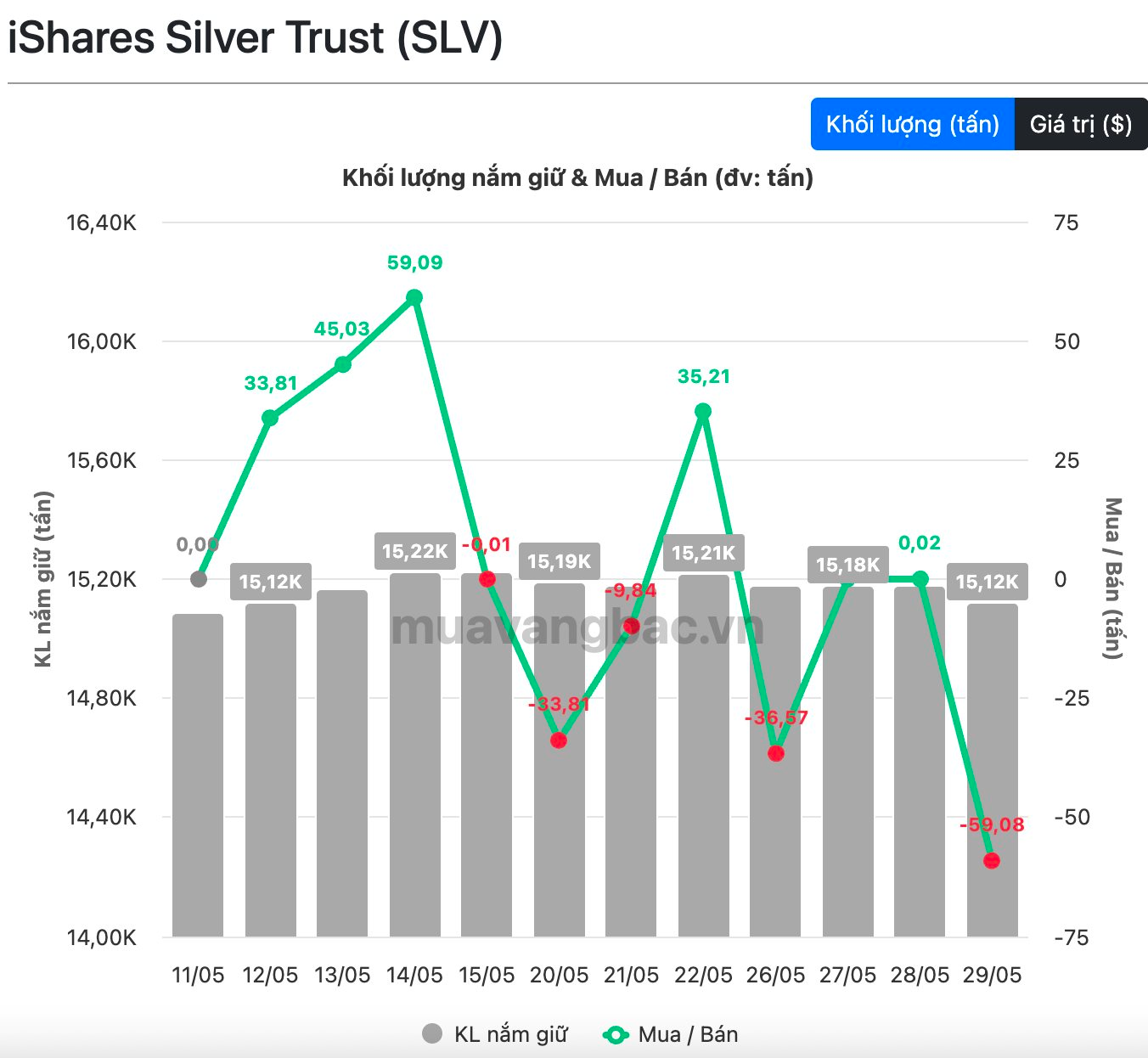Viewport: 1148px width, 1058px height.
Task: Select the red -59,08 point on 29/05
Action: click(x=992, y=860)
